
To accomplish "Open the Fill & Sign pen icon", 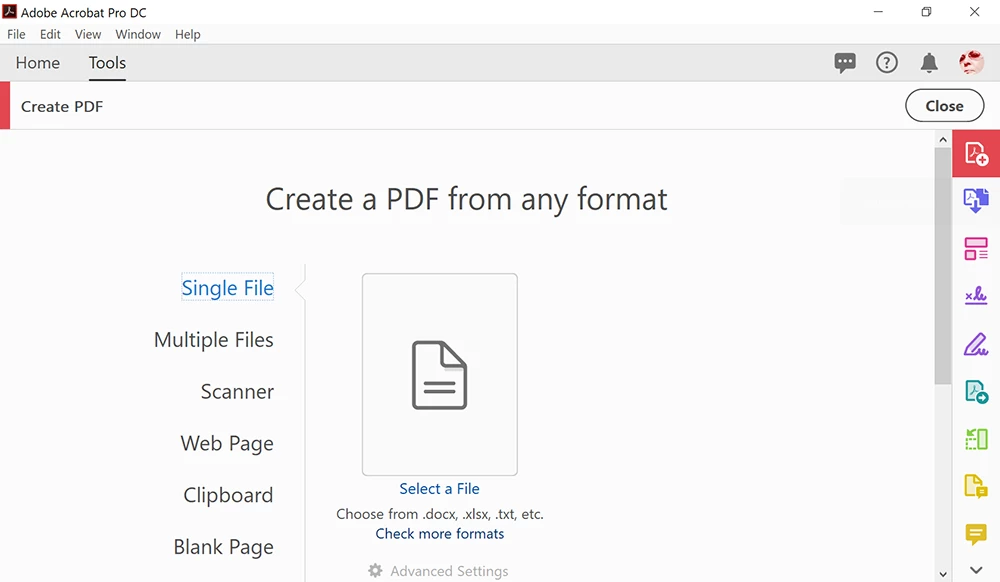I will tap(976, 344).
